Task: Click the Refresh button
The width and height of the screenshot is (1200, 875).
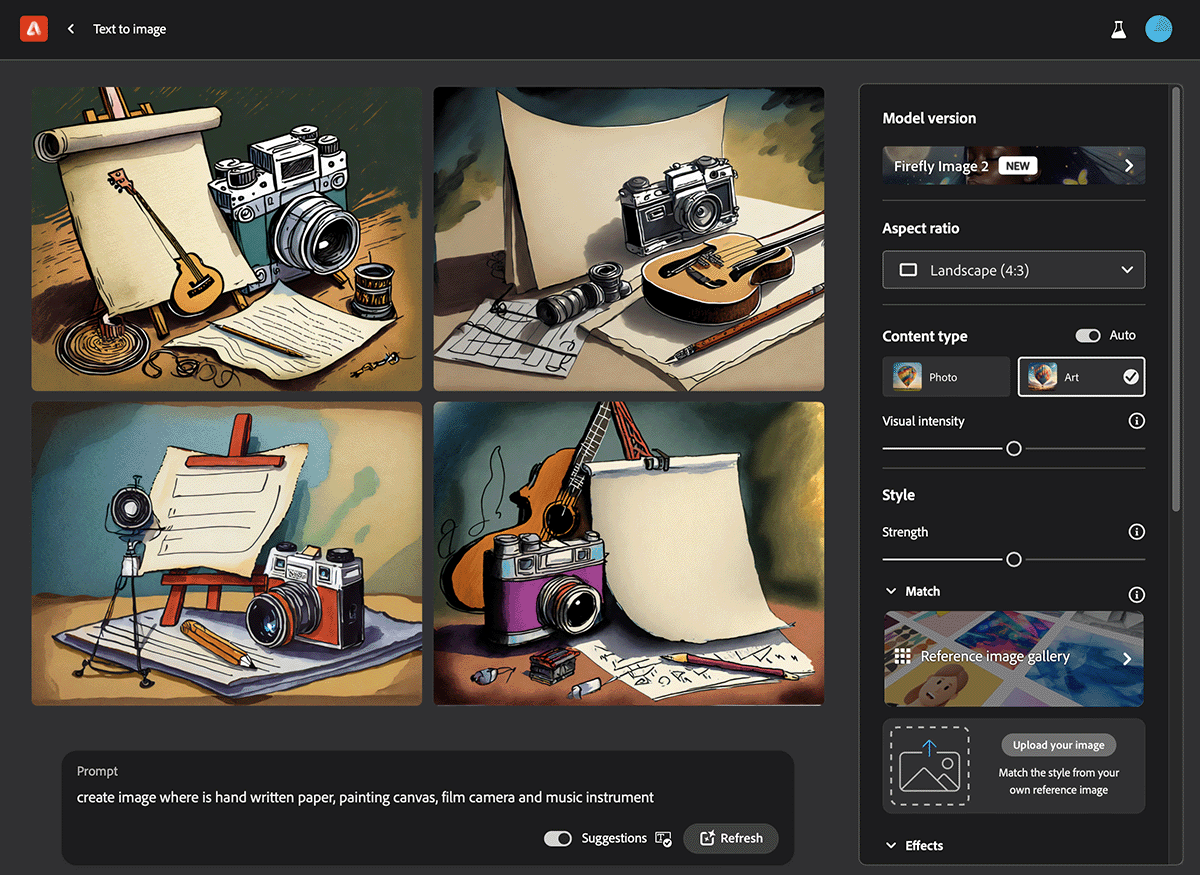Action: click(731, 838)
